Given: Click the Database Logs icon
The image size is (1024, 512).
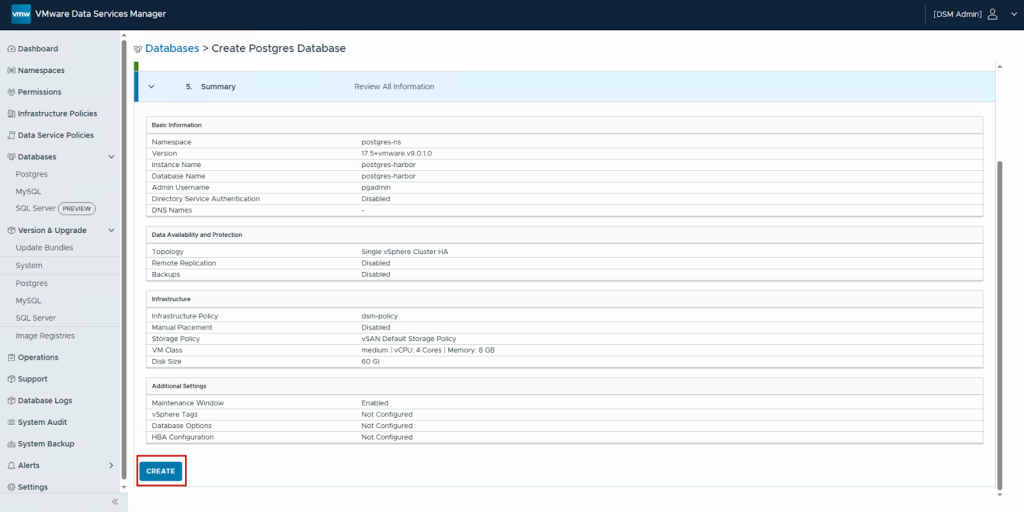Looking at the screenshot, I should 11,400.
